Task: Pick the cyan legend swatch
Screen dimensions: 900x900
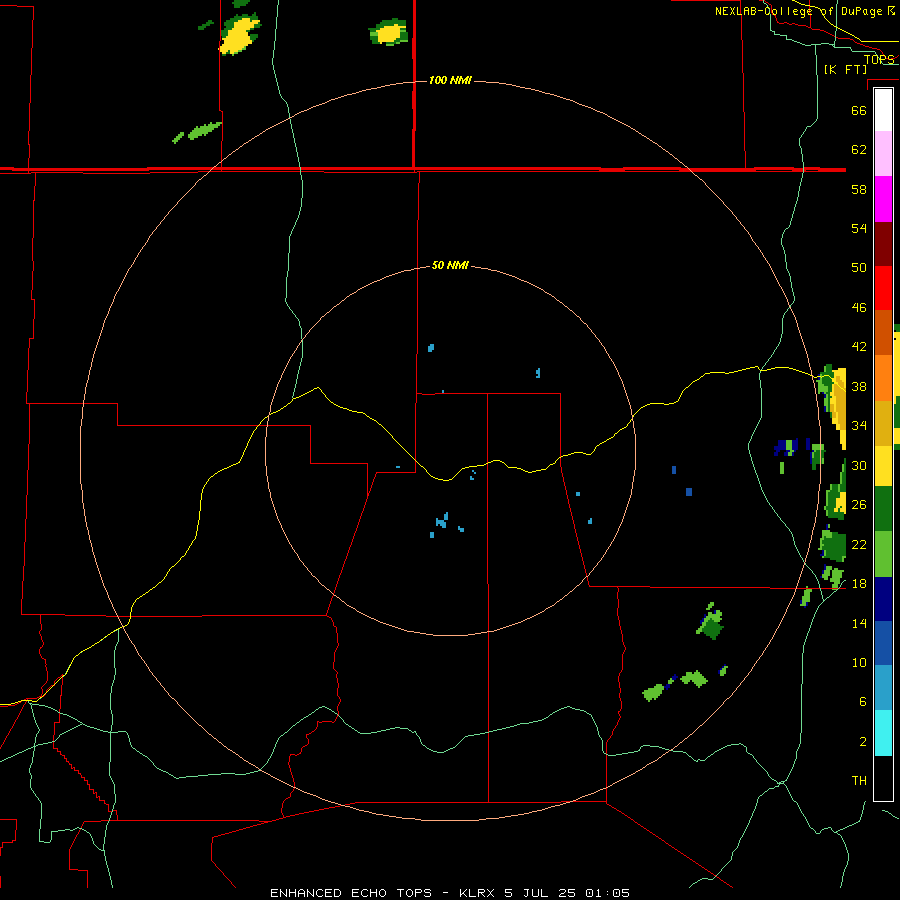Action: point(883,733)
